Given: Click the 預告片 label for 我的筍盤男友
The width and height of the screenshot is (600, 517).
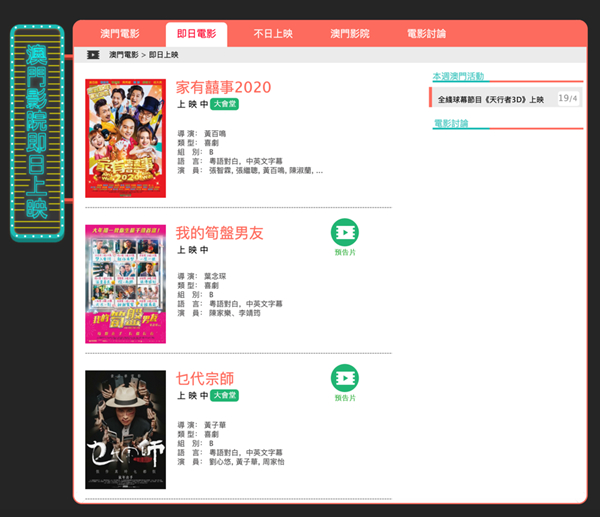Looking at the screenshot, I should tap(345, 252).
